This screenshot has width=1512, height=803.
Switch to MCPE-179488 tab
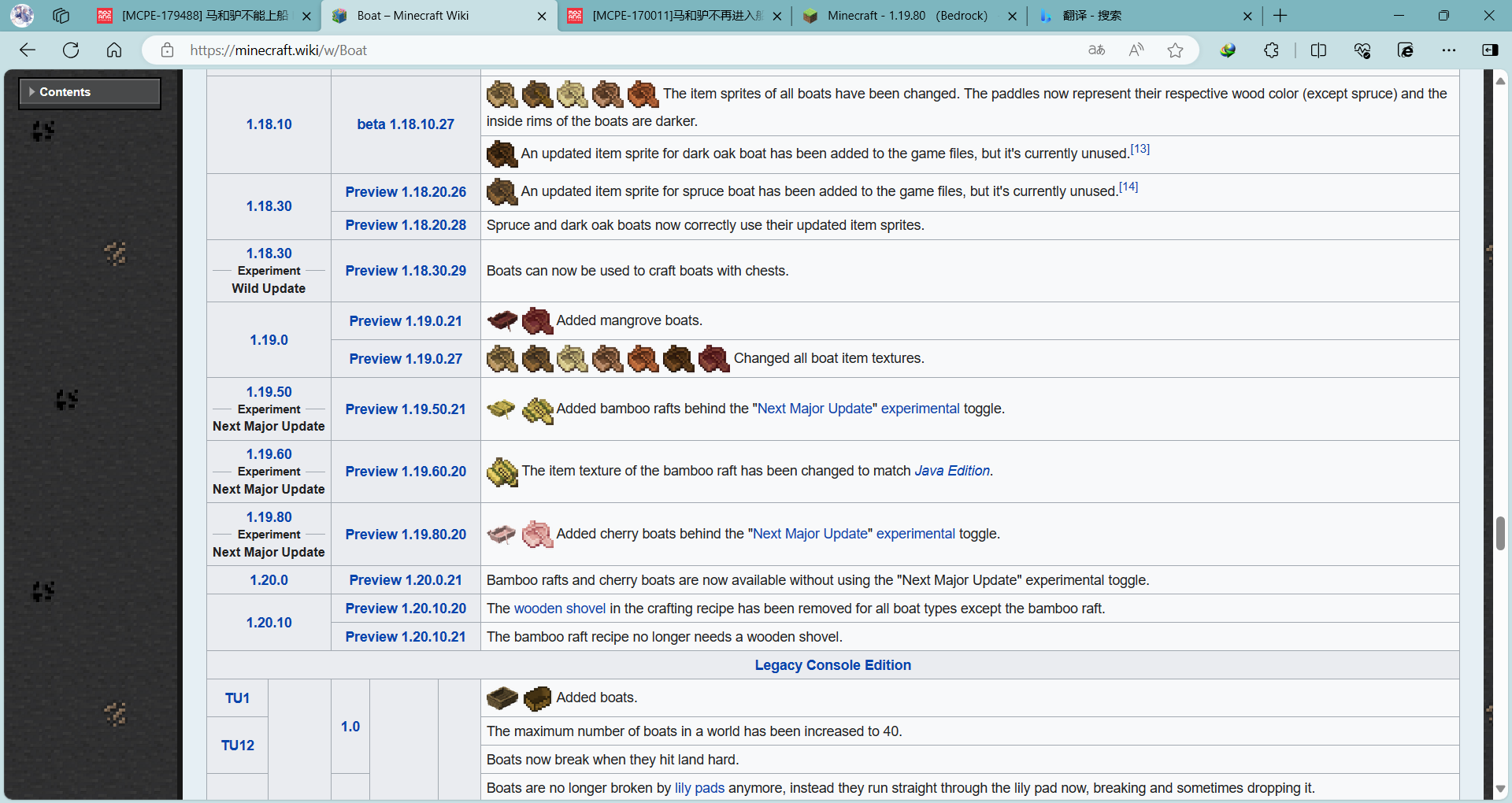tap(205, 16)
